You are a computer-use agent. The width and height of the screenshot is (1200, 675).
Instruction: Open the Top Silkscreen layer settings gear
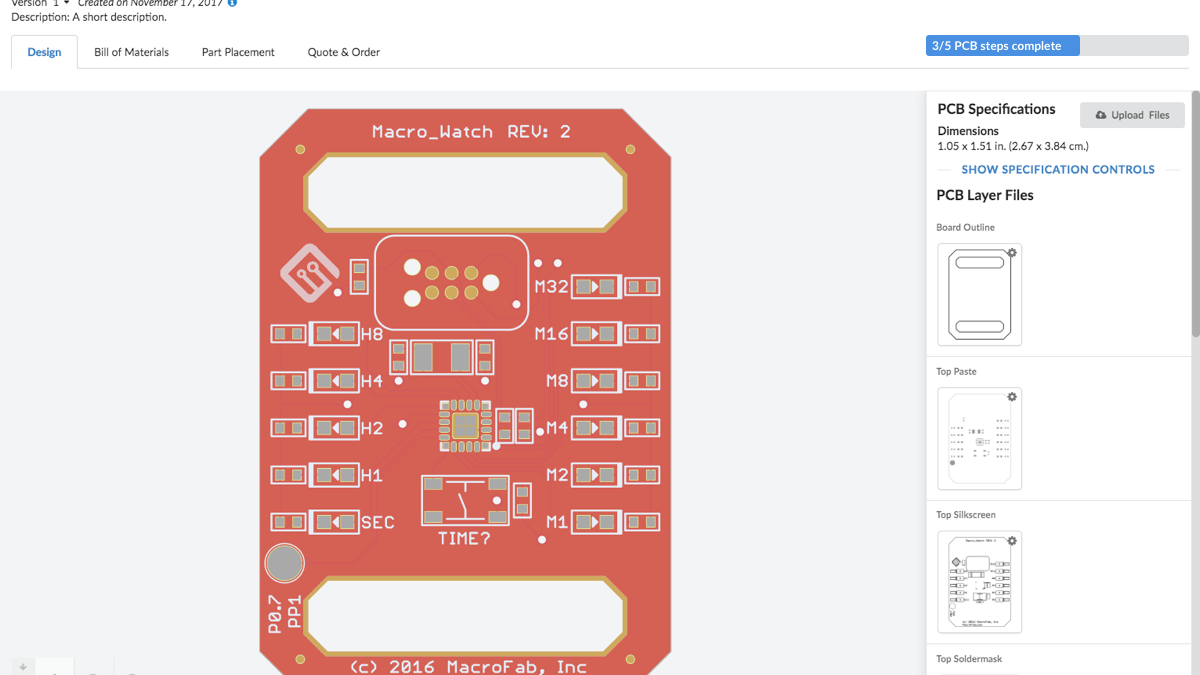(x=1011, y=540)
